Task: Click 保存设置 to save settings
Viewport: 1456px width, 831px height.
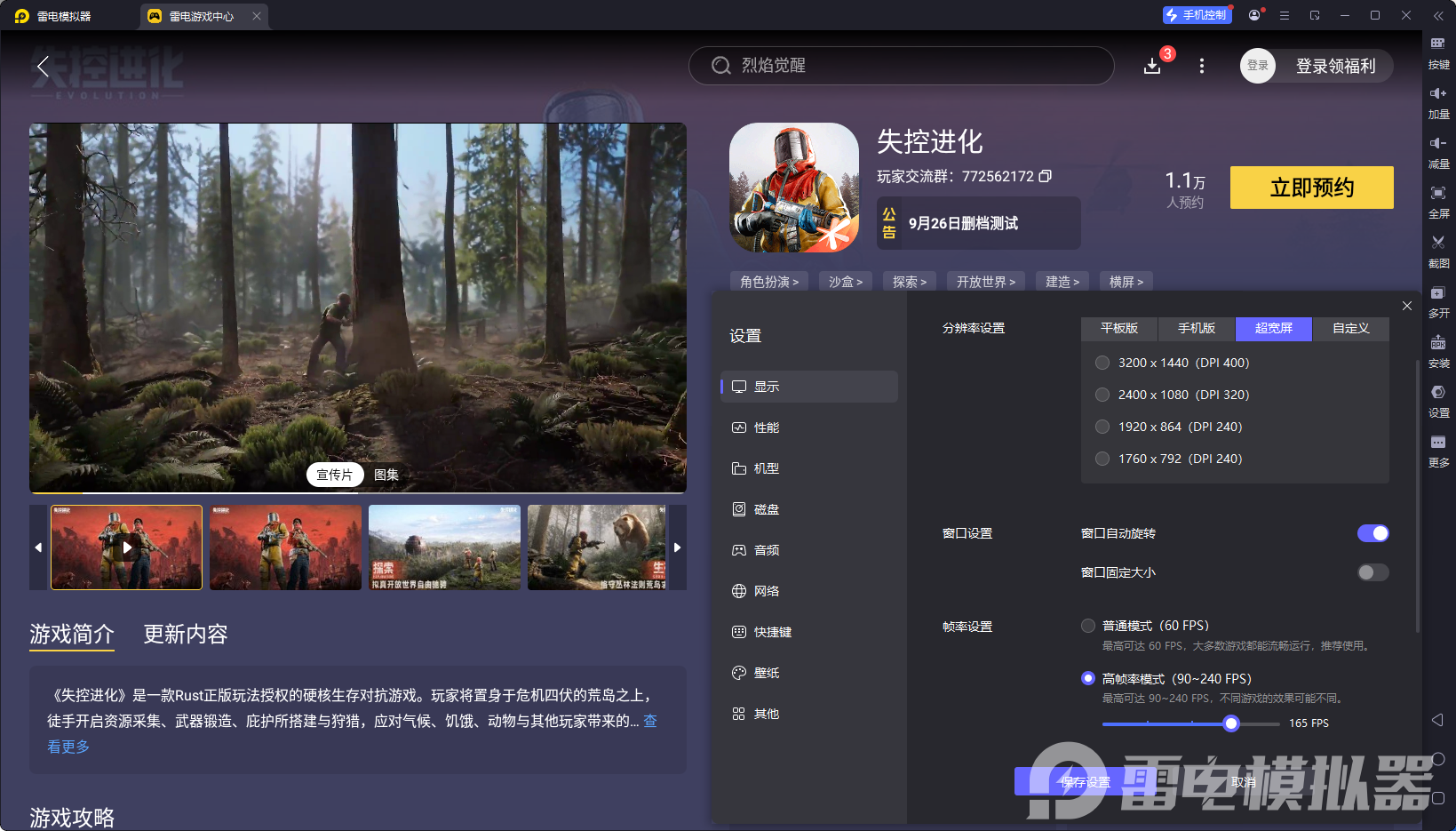Action: point(1086,781)
